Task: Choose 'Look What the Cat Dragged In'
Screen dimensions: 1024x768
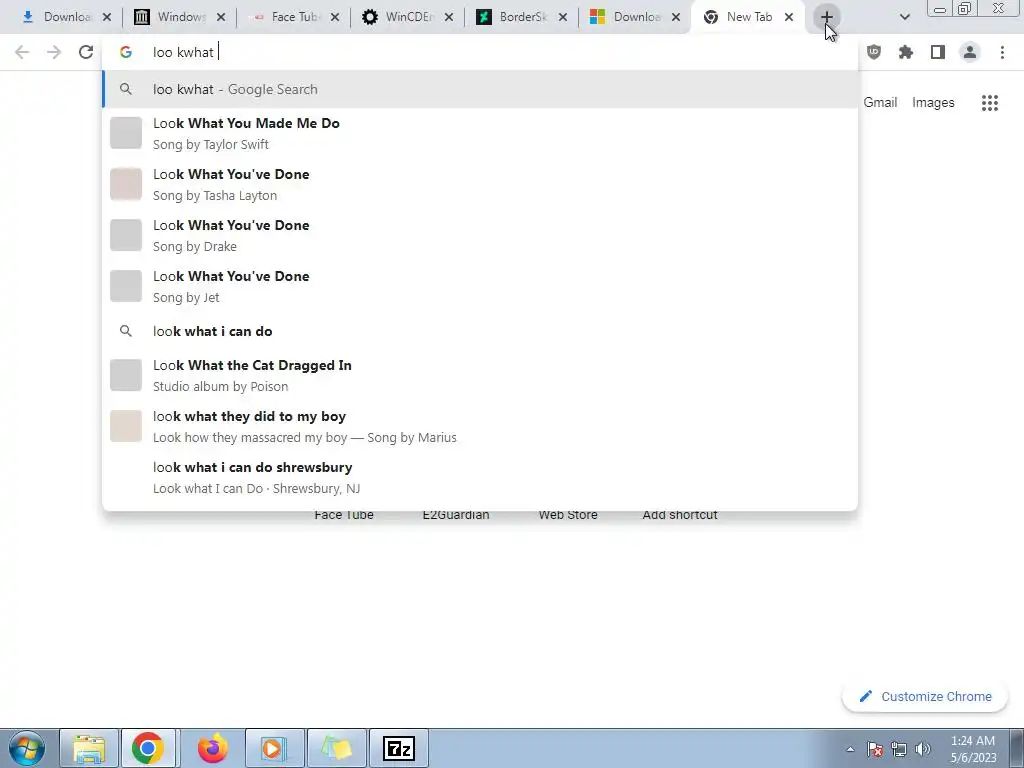Action: coord(480,375)
